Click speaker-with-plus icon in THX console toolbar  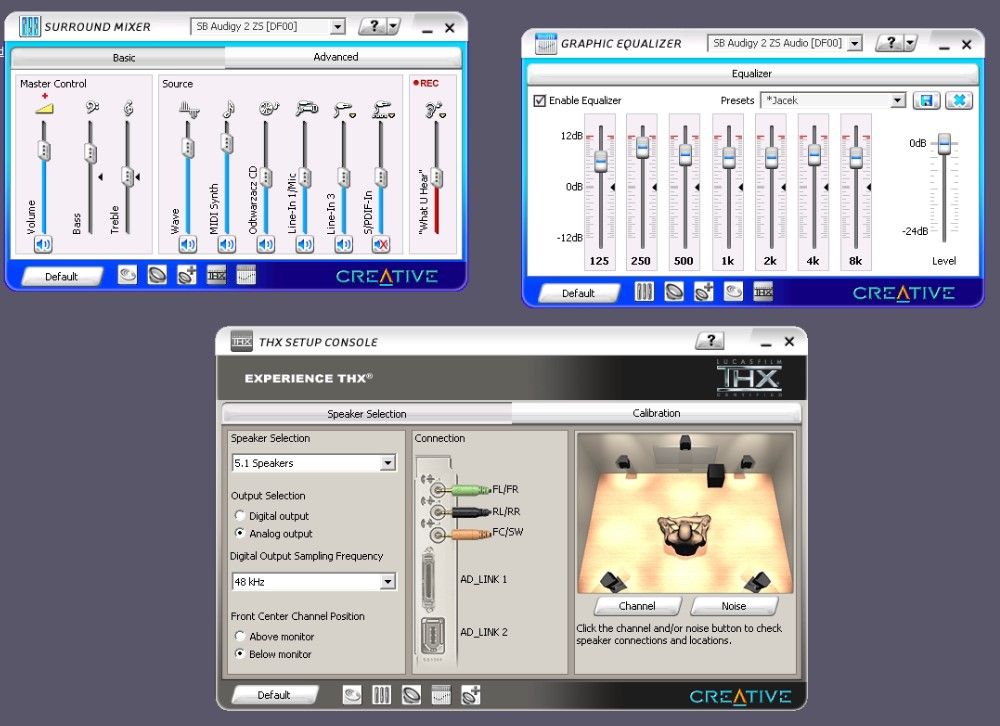[471, 695]
